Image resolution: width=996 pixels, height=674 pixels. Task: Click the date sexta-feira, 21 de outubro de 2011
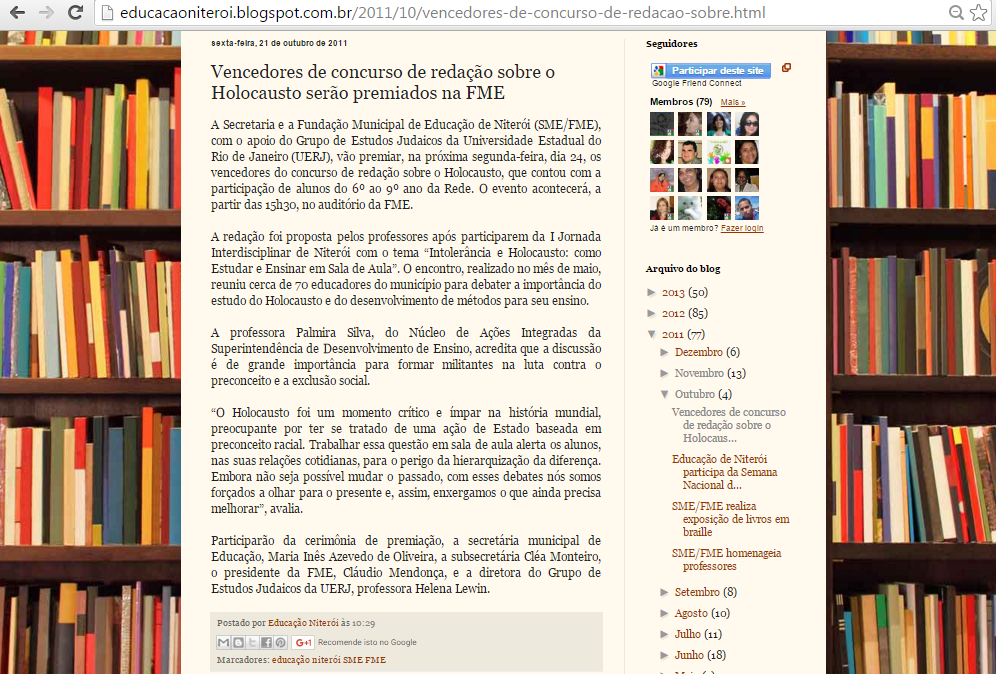tap(279, 43)
